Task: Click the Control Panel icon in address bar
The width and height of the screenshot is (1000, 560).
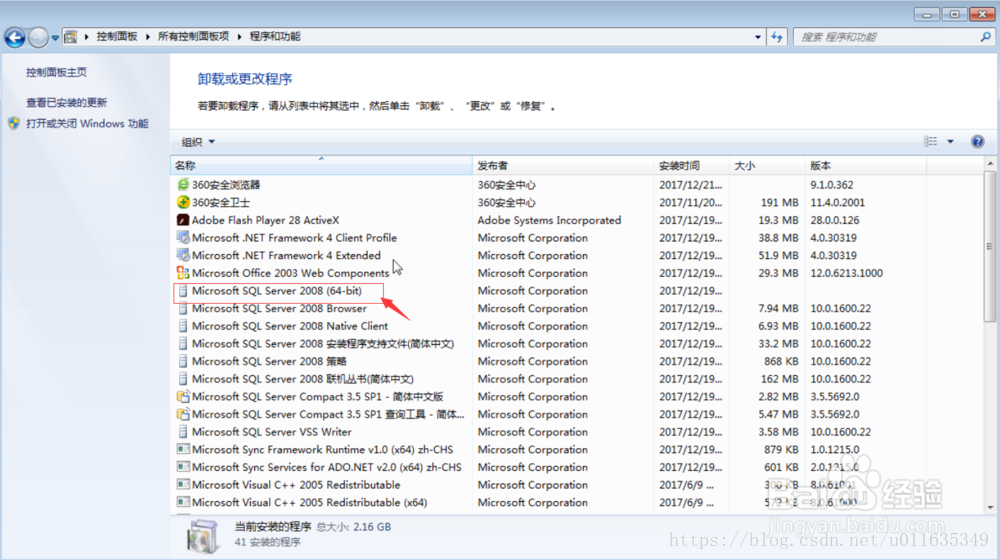Action: (70, 37)
